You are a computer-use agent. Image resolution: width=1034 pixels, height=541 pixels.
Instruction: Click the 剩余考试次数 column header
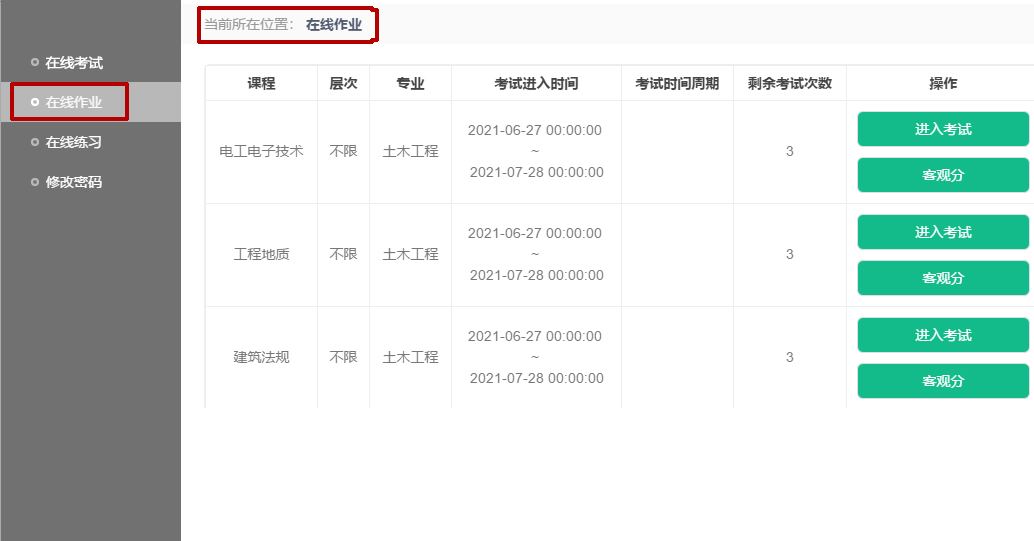tap(789, 84)
